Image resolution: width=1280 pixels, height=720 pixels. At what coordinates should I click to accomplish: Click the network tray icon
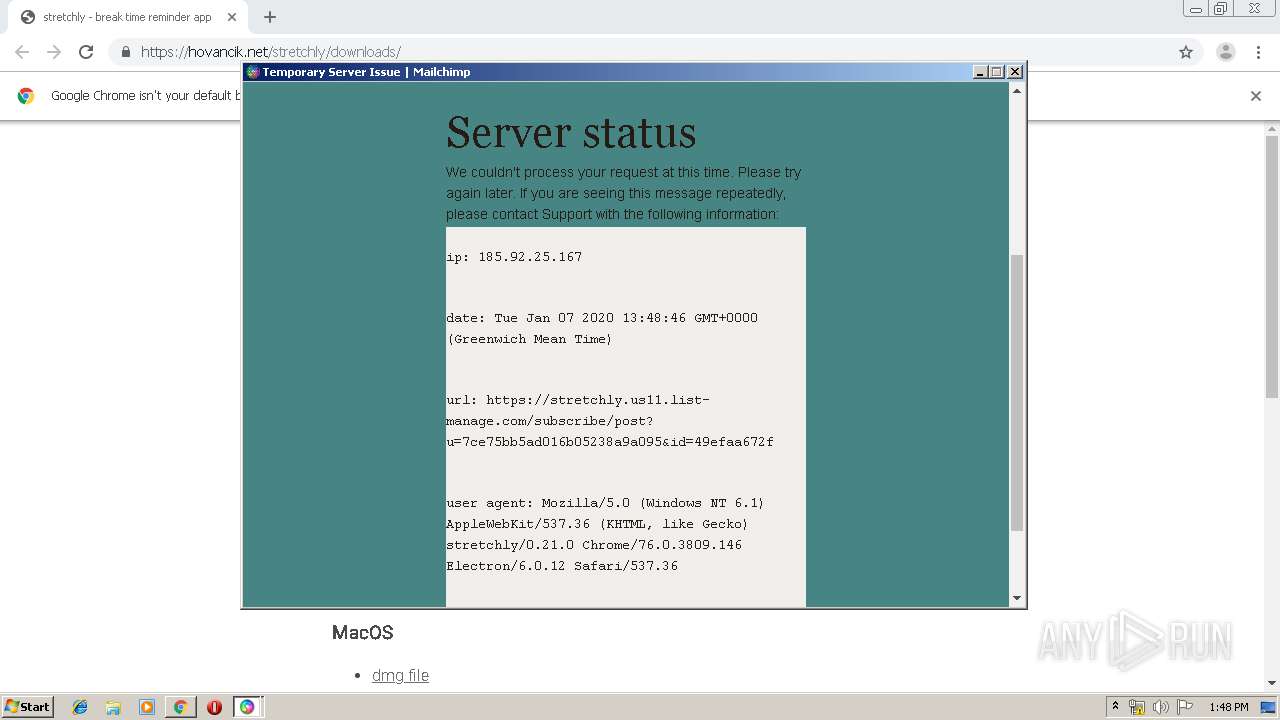1137,707
